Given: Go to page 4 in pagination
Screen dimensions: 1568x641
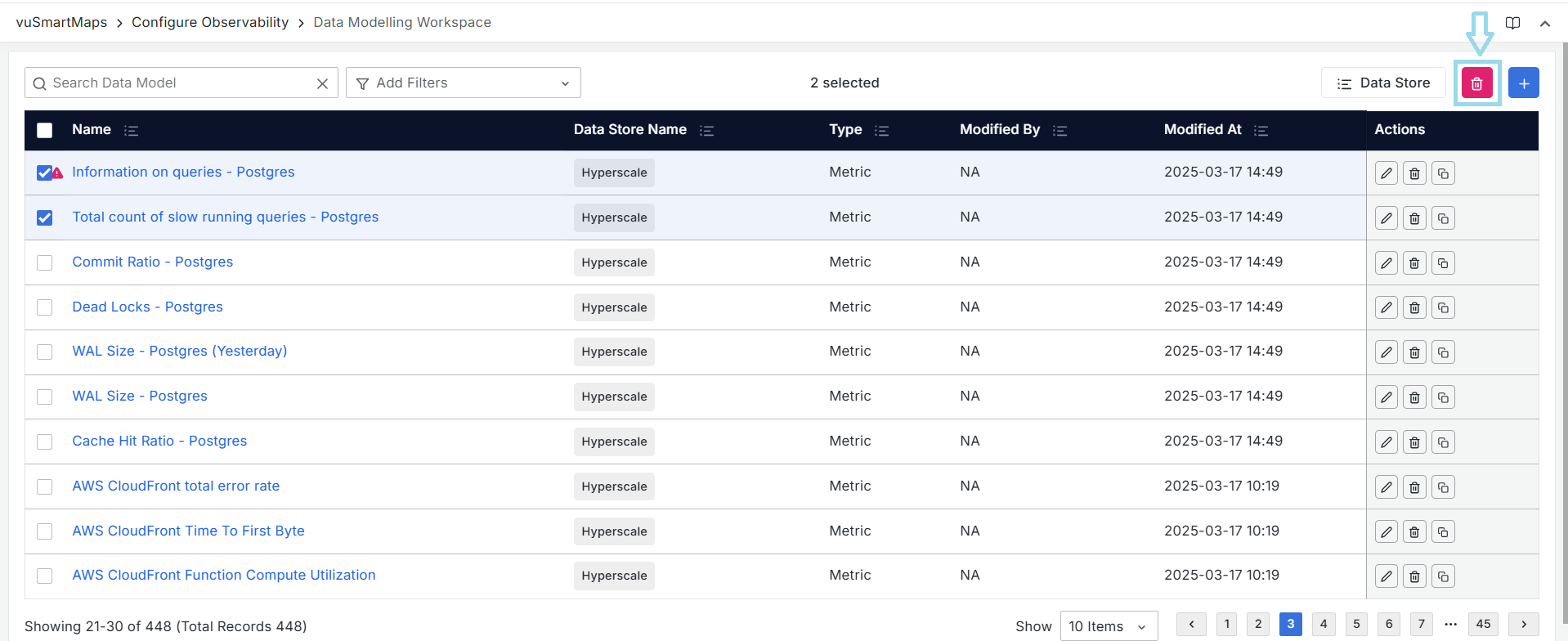Looking at the screenshot, I should tap(1323, 624).
